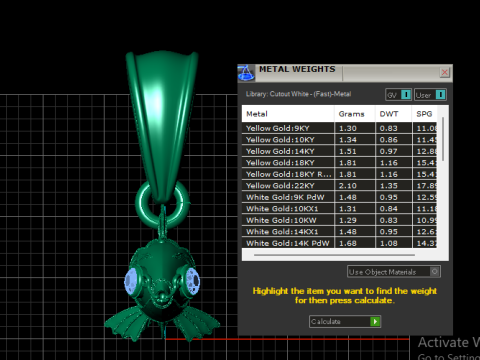Click the 2.10 grams value for 22KY
This screenshot has width=480, height=360.
point(348,186)
